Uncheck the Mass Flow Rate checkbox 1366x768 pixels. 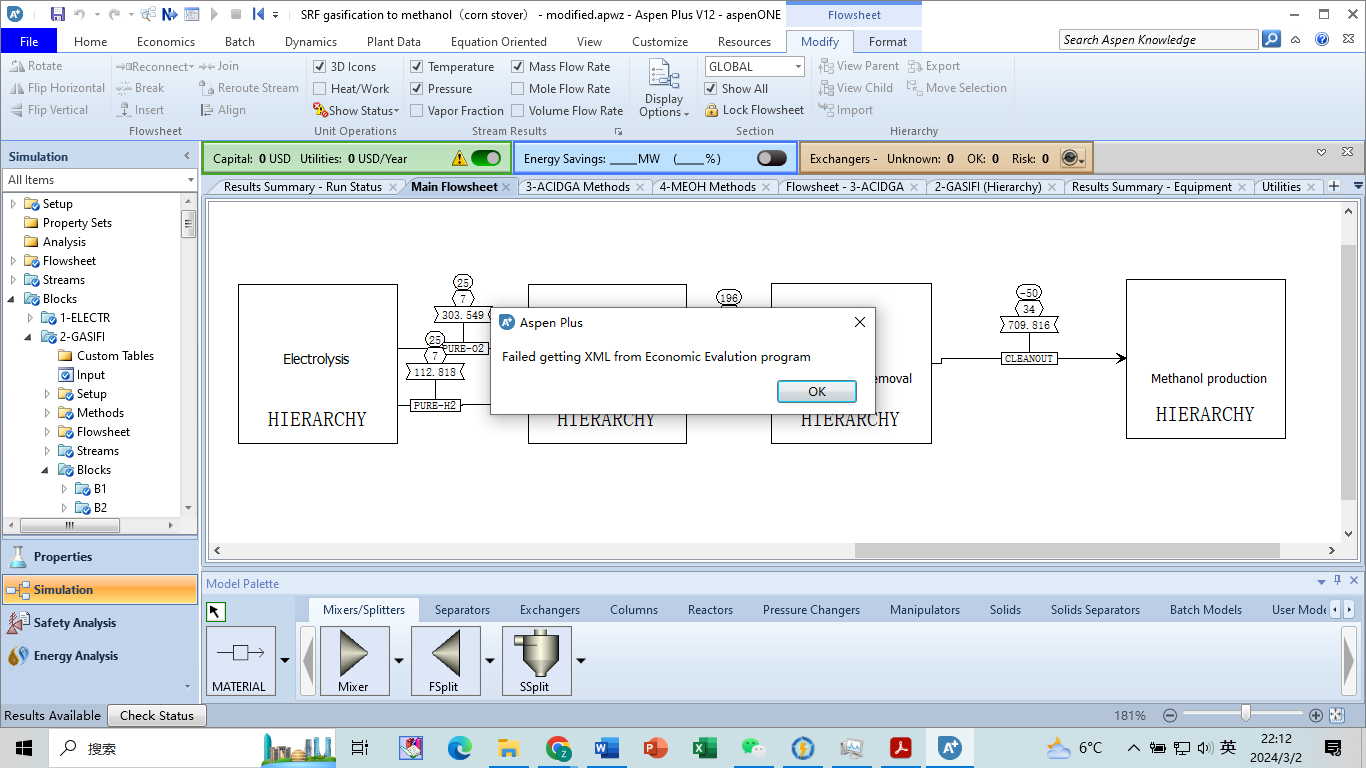click(518, 67)
